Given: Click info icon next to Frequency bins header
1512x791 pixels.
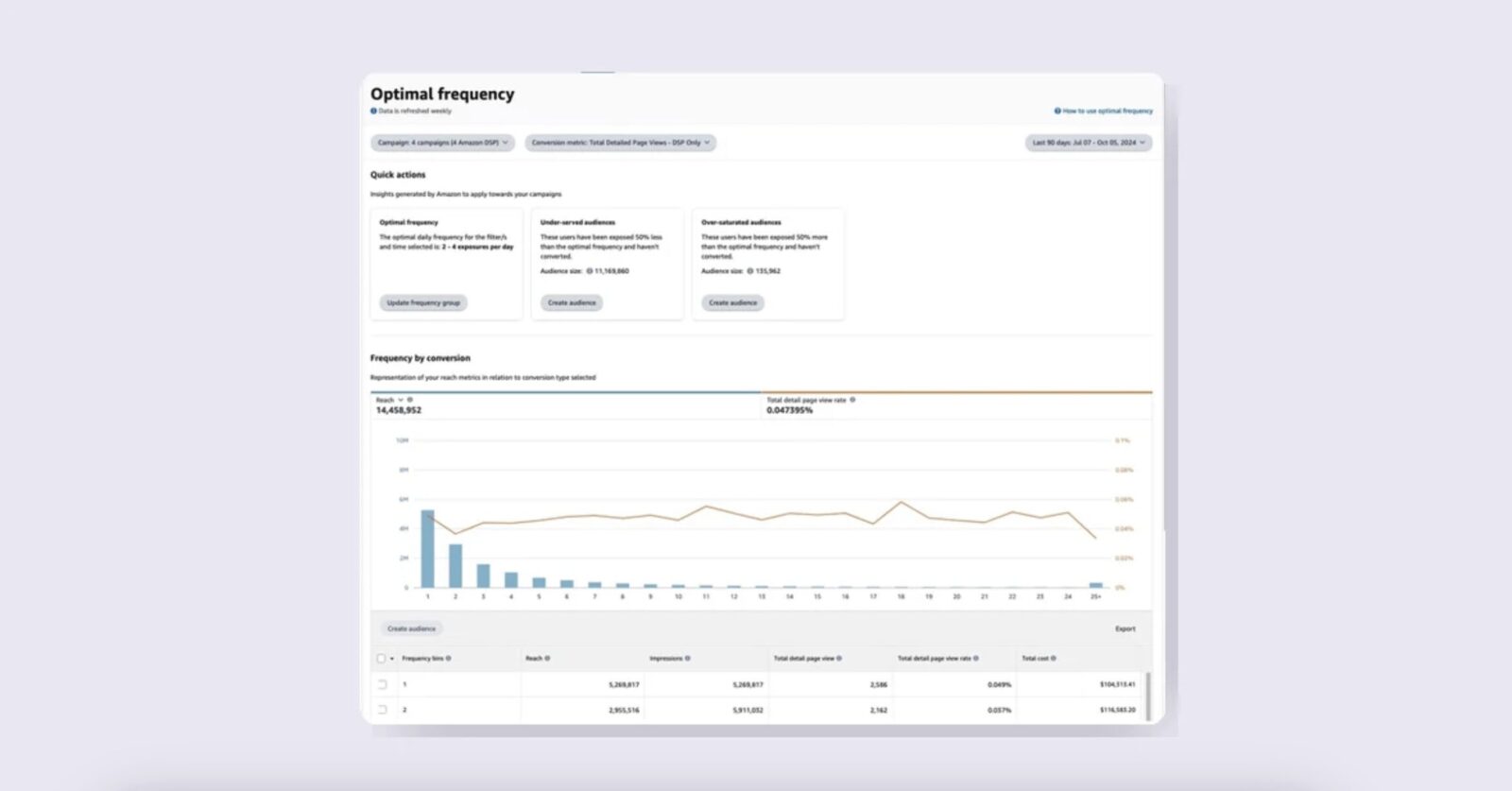Looking at the screenshot, I should pos(448,659).
